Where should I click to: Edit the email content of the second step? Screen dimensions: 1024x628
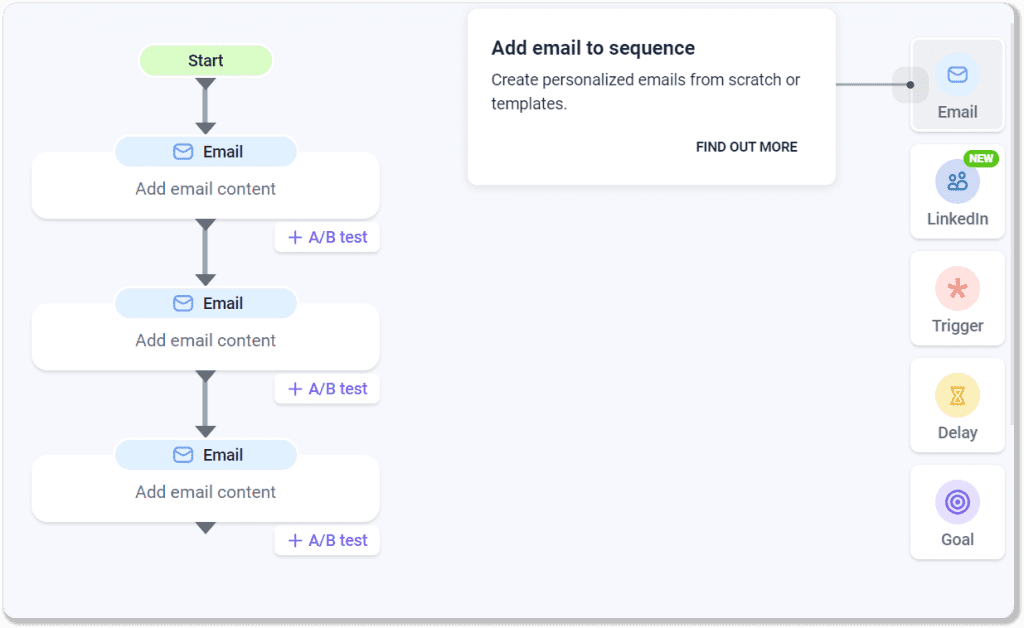(205, 340)
